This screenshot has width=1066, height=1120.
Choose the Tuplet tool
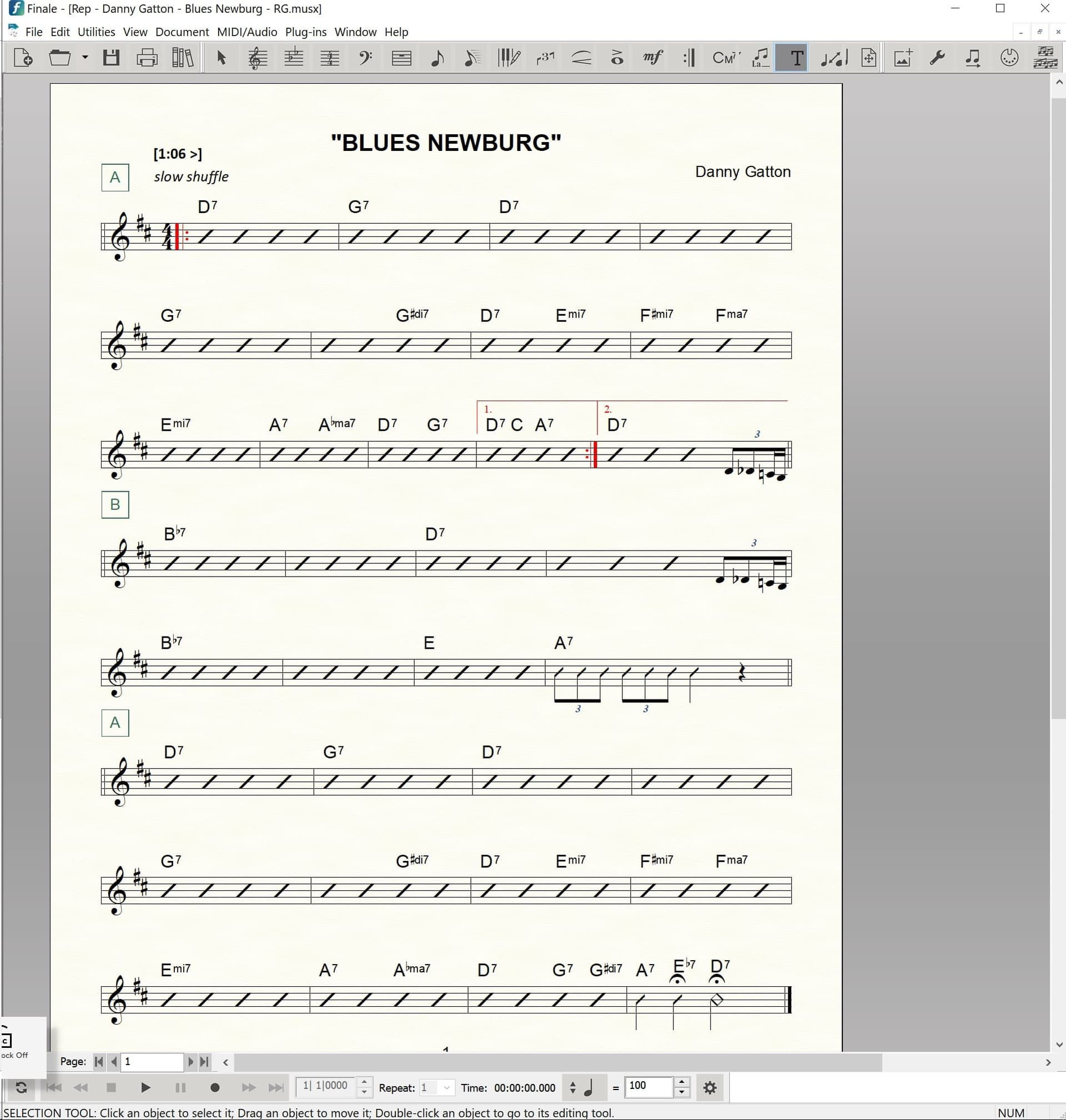click(x=545, y=58)
